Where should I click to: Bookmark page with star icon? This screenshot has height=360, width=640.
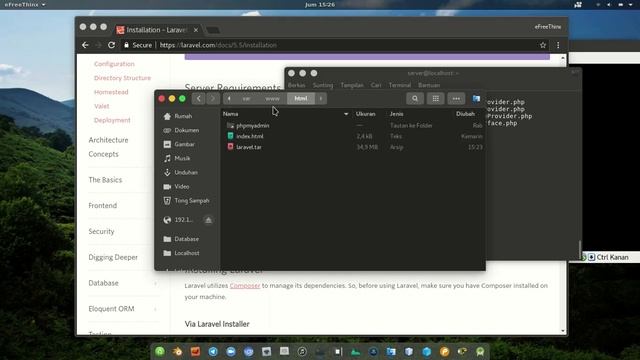543,45
